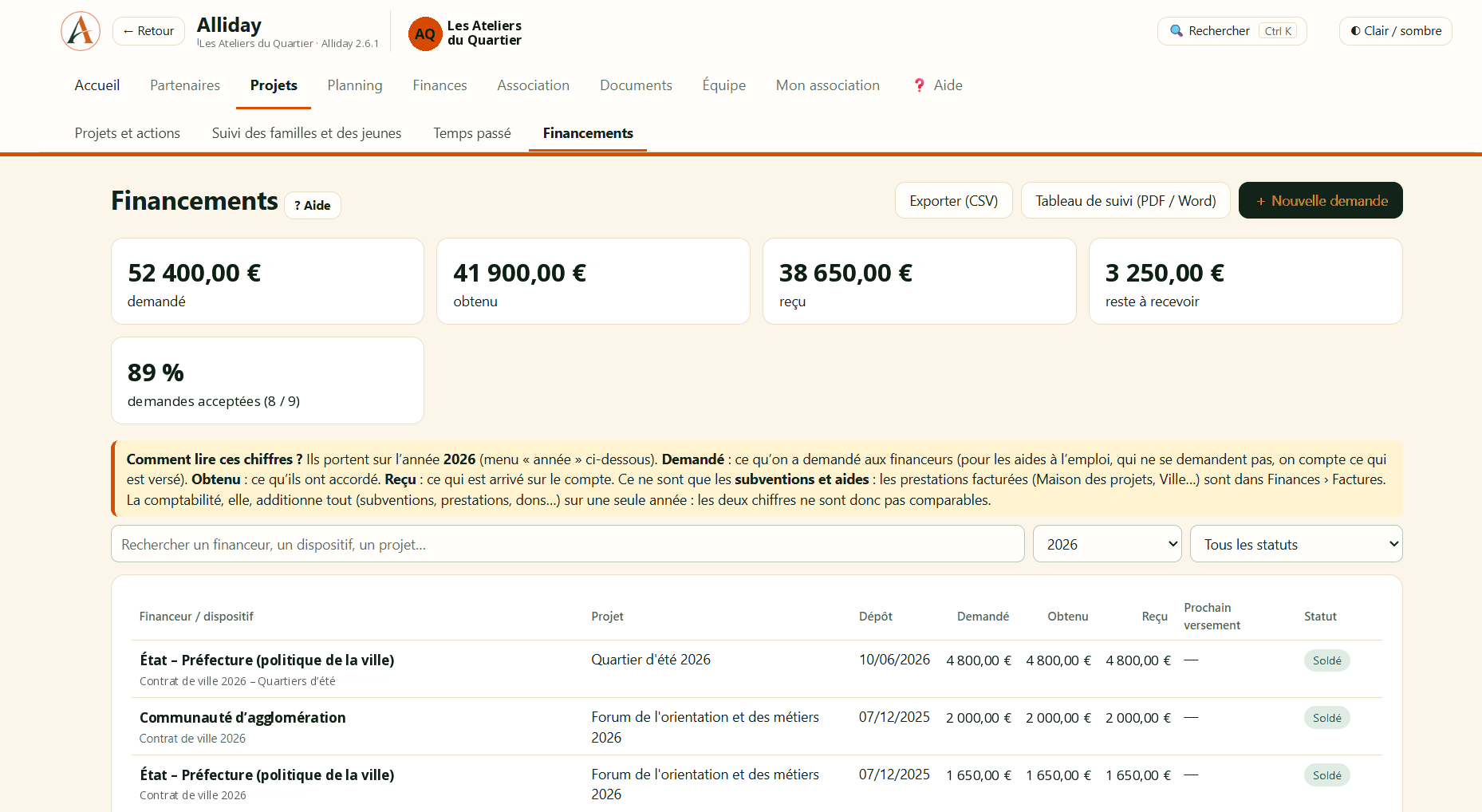Go to the Accueil tab
The height and width of the screenshot is (812, 1482).
pyautogui.click(x=97, y=85)
